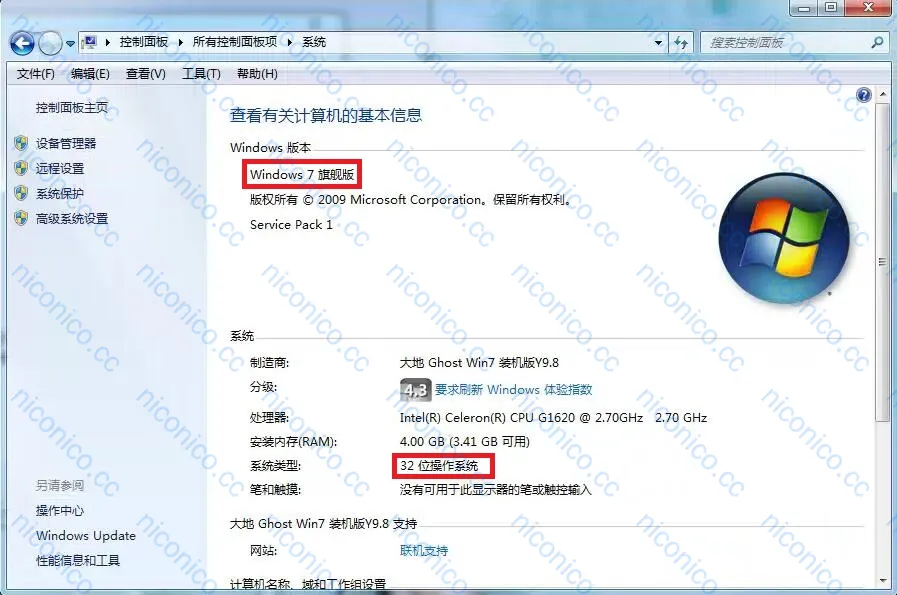This screenshot has height=595, width=897.
Task: Click the shield icon beside 远程设置
Action: (x=21, y=168)
